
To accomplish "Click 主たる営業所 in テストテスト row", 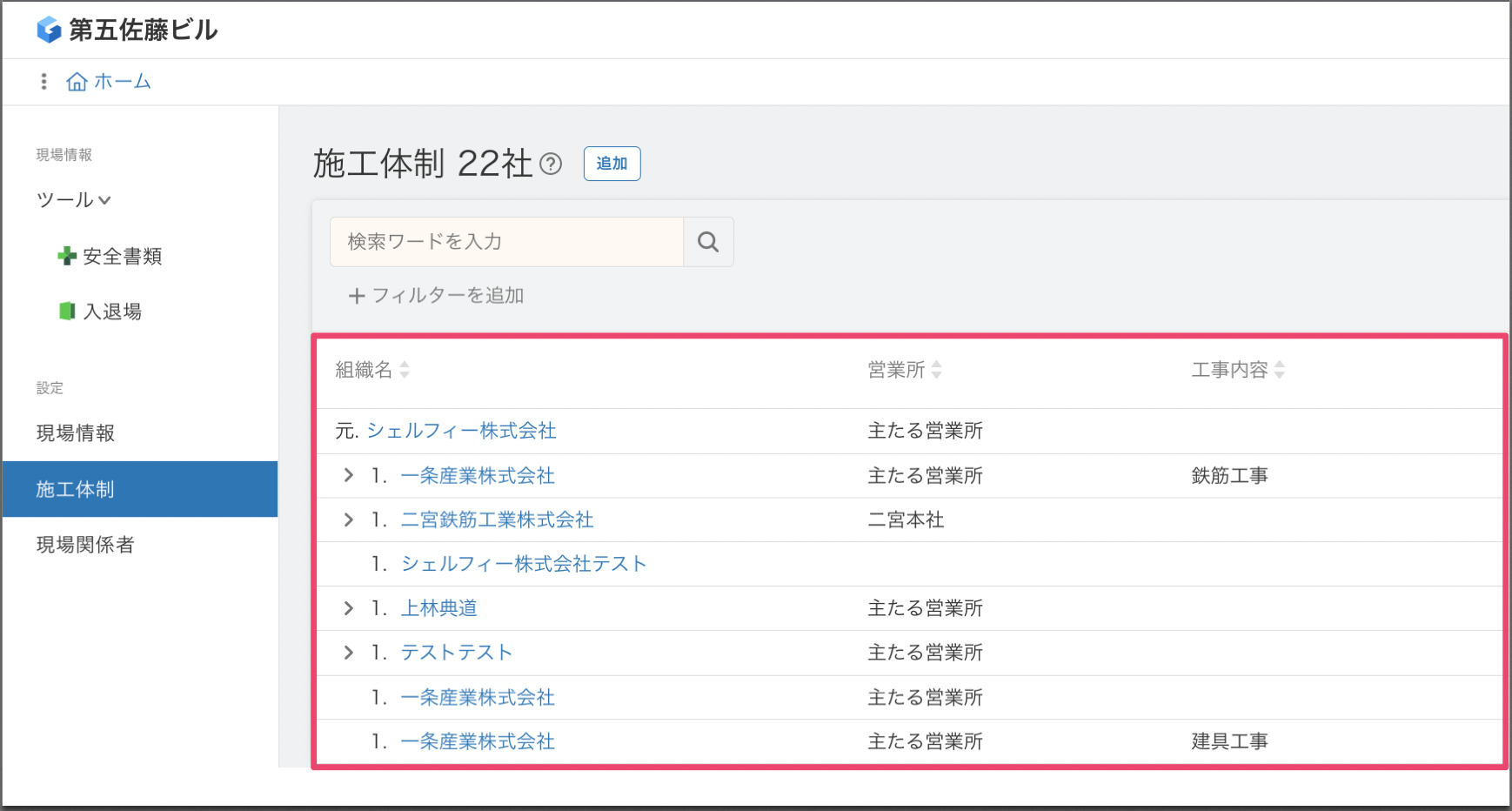I will pyautogui.click(x=925, y=653).
